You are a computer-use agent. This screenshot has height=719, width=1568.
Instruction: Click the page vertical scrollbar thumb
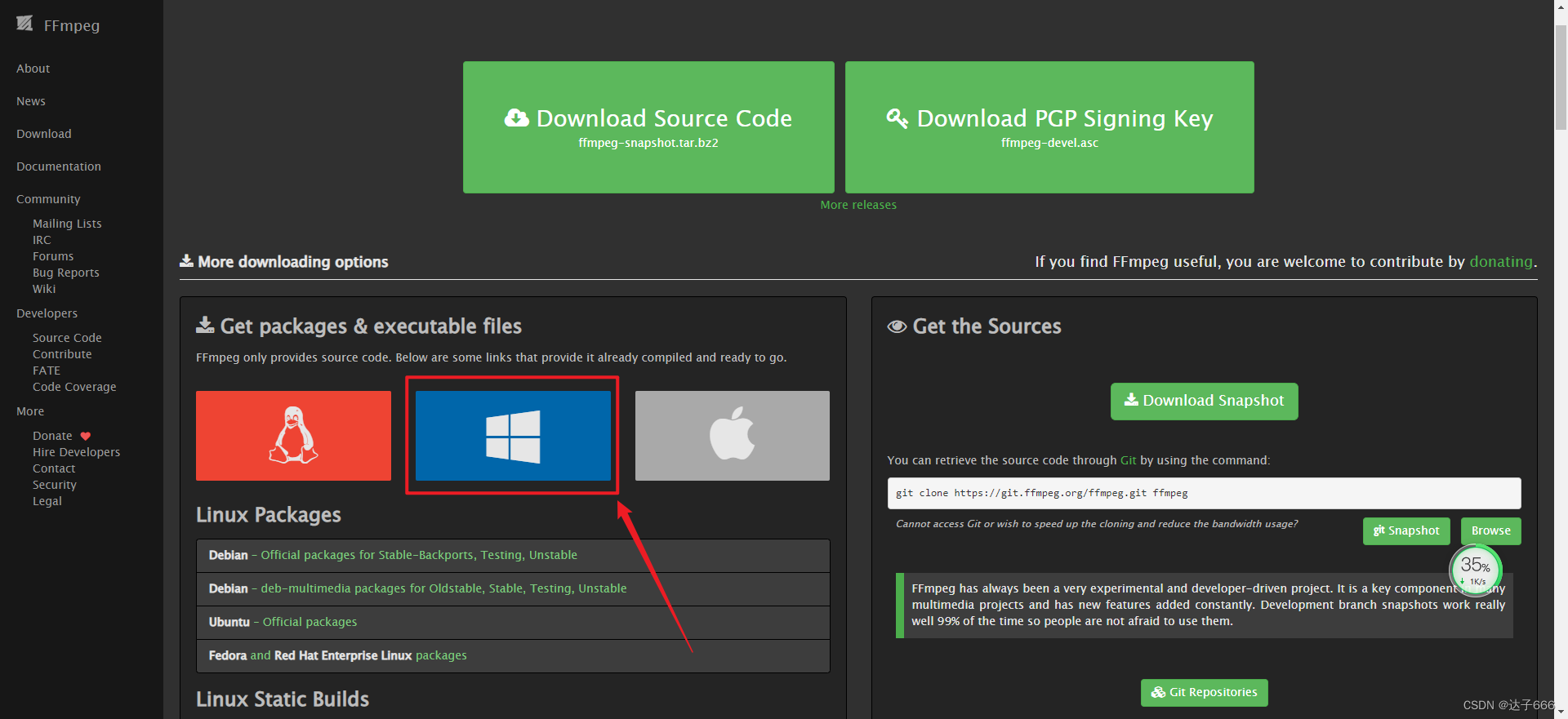pyautogui.click(x=1561, y=78)
